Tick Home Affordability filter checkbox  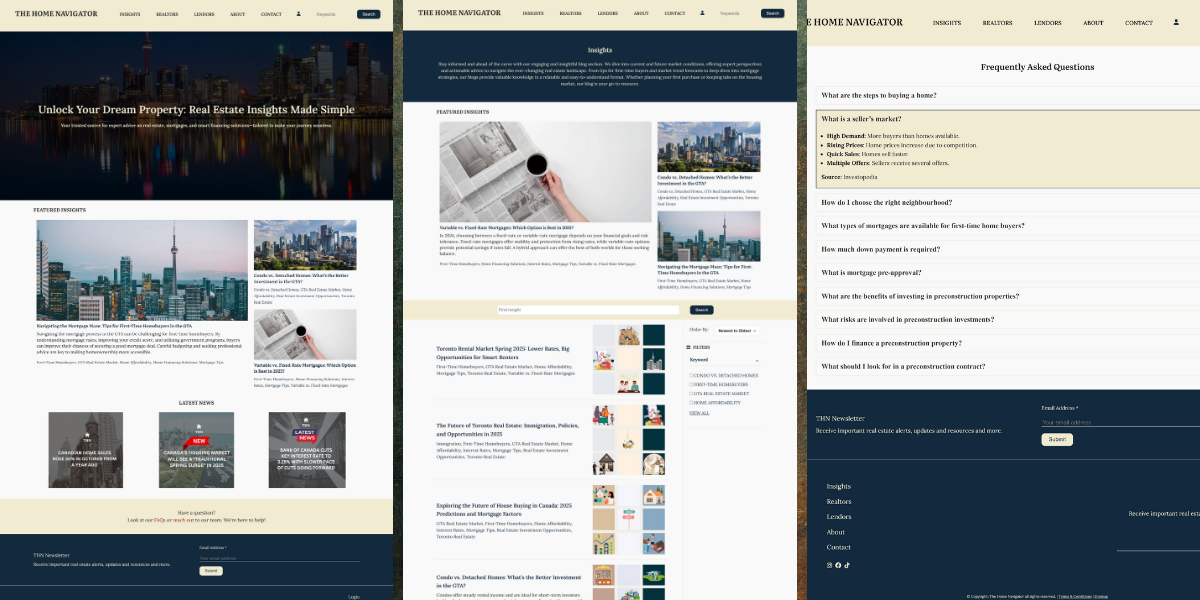tap(691, 402)
